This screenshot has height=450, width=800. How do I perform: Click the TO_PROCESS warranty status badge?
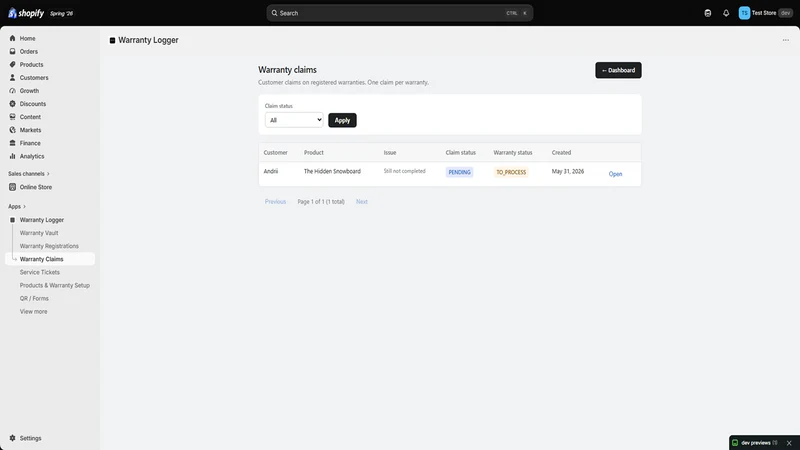tap(511, 172)
